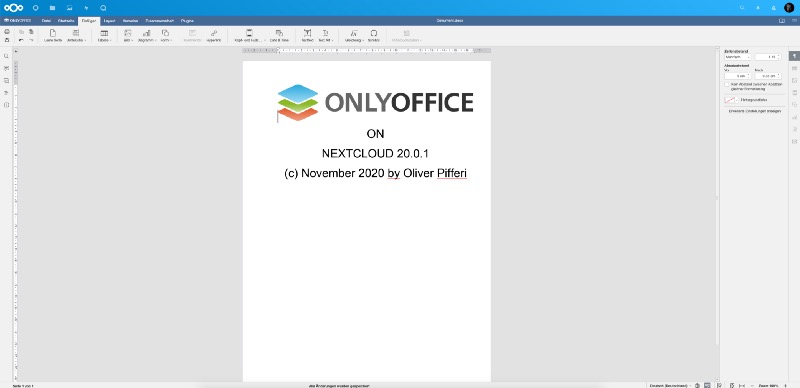Screen dimensions: 800x388
Task: Open the Plugins ribbon tab
Action: pyautogui.click(x=187, y=20)
